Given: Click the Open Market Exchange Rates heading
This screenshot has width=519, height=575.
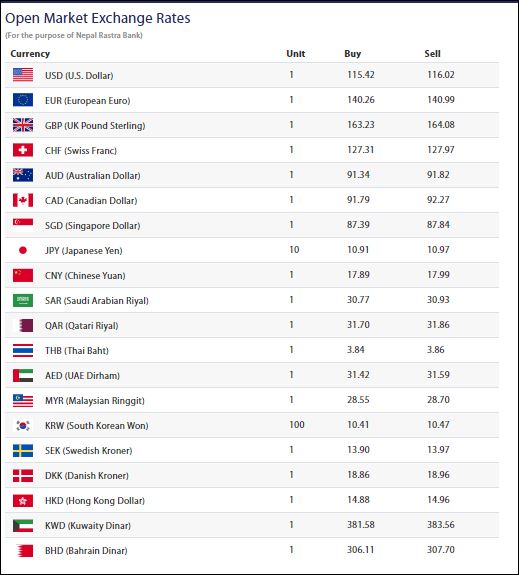Looking at the screenshot, I should pyautogui.click(x=98, y=18).
